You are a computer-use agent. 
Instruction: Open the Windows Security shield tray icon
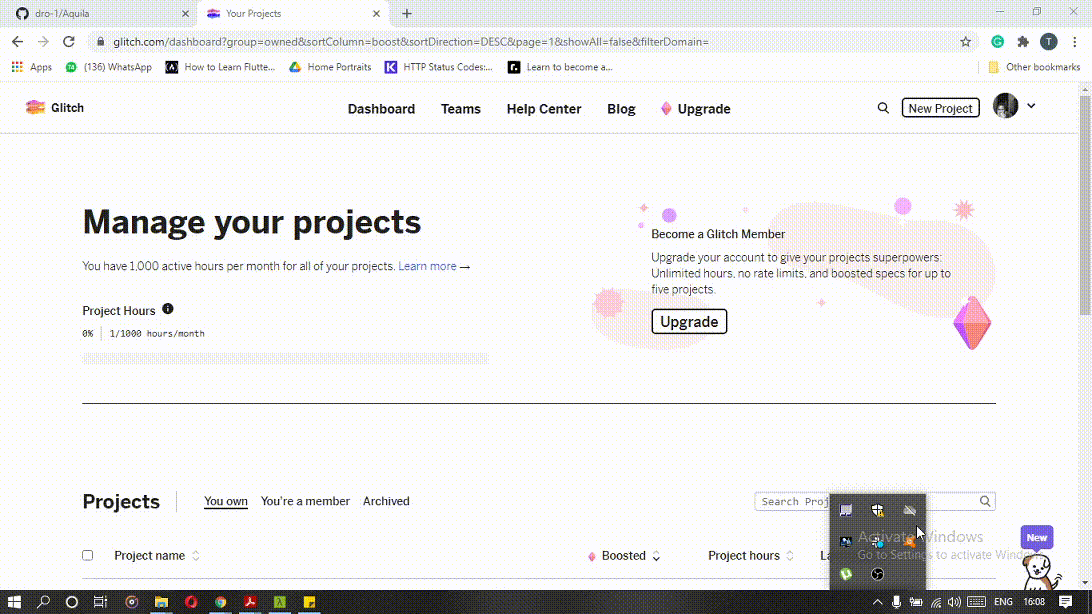coord(878,511)
